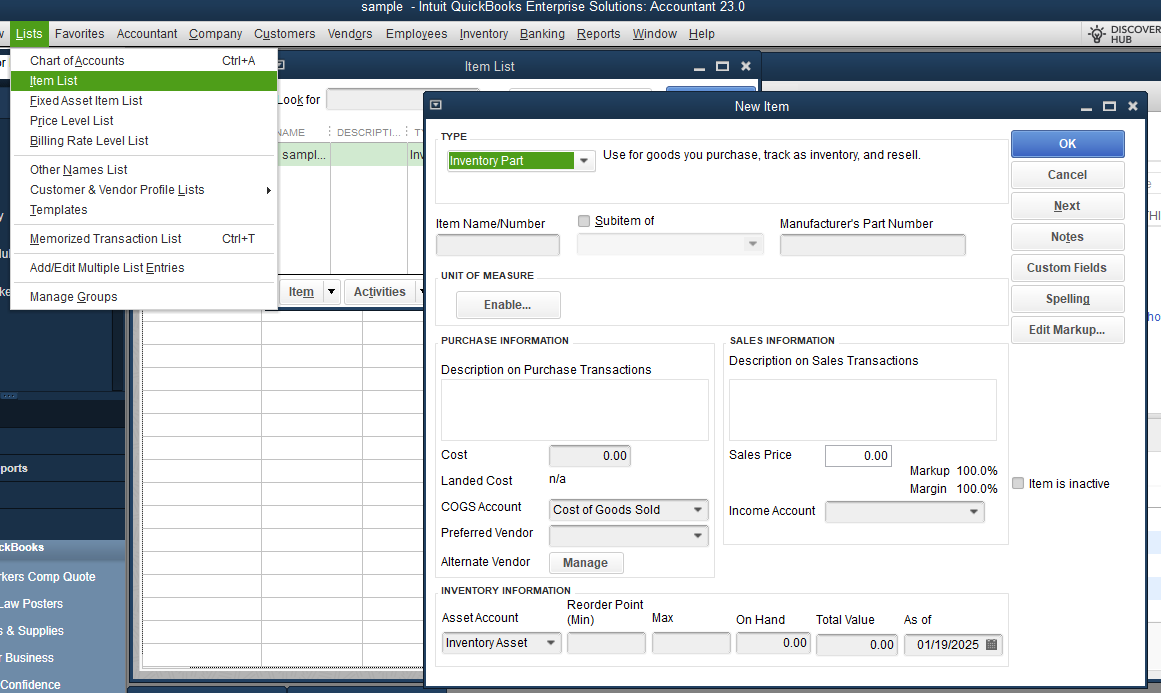
Task: Open the COGS Account dropdown
Action: pos(697,509)
